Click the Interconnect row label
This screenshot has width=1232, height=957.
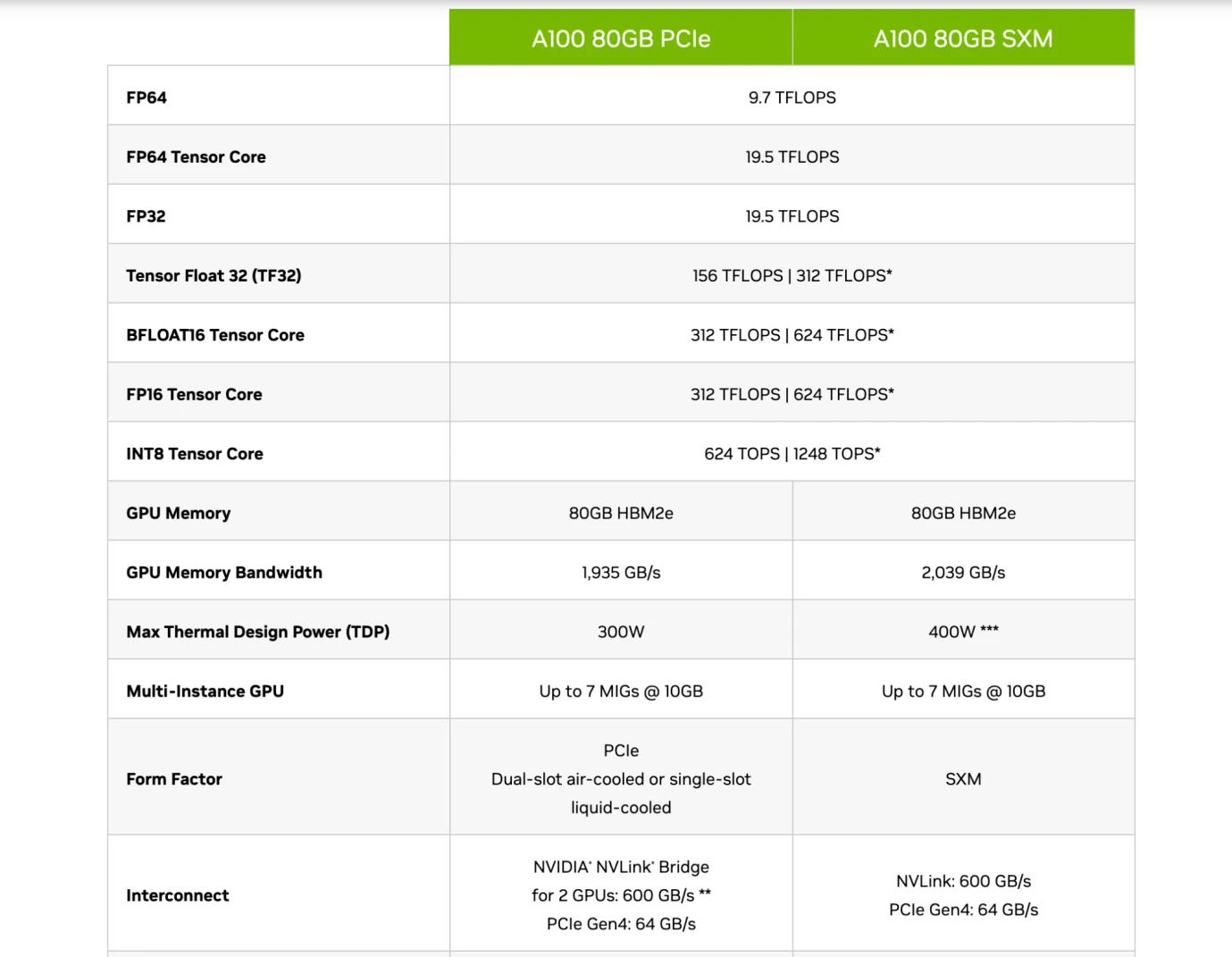coord(177,895)
